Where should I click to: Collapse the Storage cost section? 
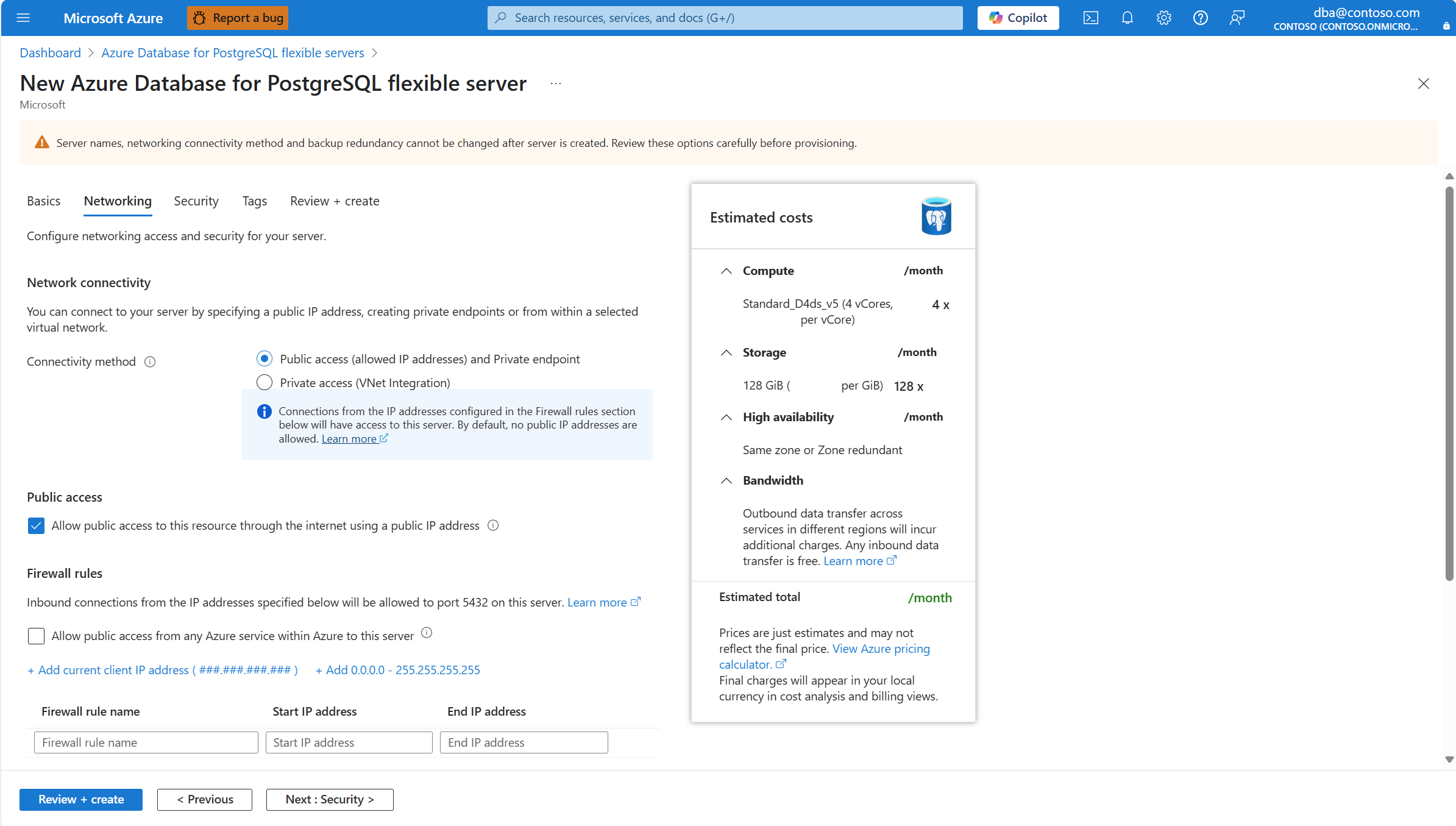click(726, 353)
